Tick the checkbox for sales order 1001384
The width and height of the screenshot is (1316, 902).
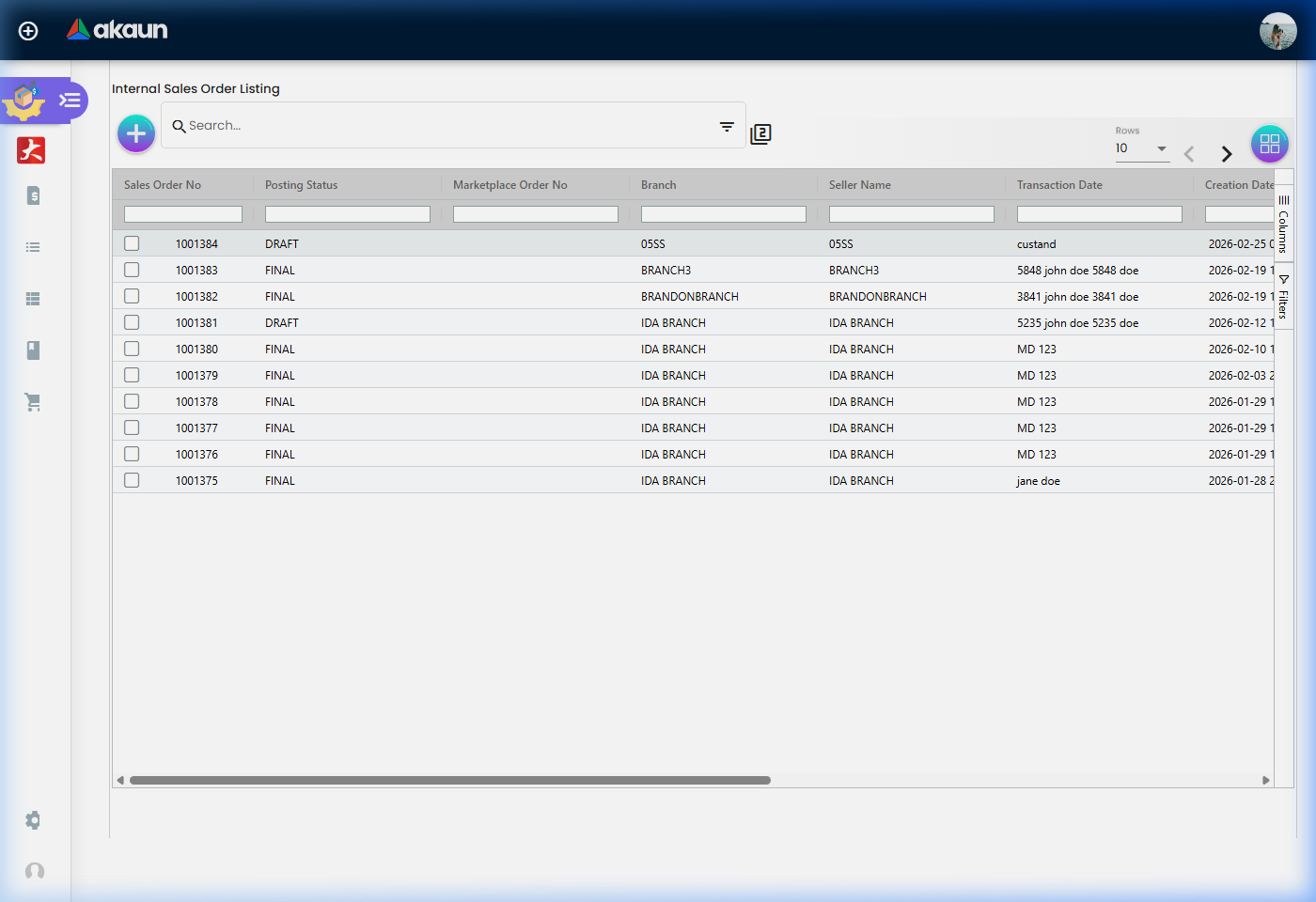[x=131, y=242]
